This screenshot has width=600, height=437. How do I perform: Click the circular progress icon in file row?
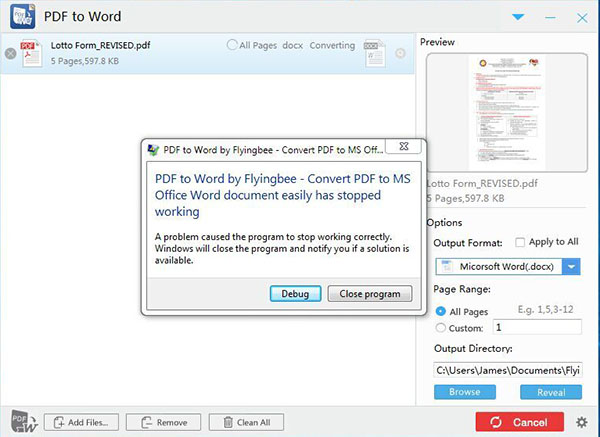tap(400, 53)
